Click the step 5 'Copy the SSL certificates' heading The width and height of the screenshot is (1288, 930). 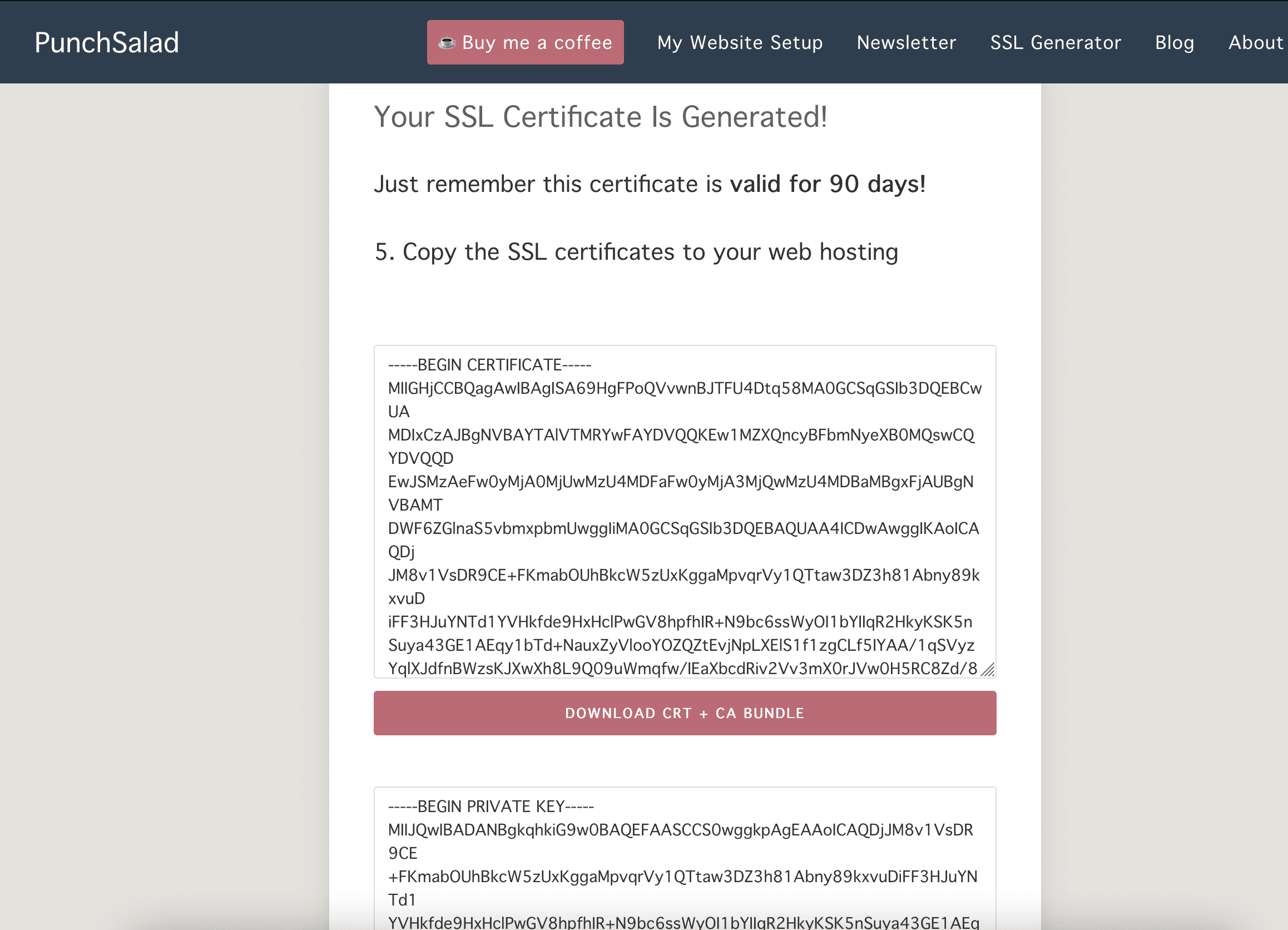click(636, 251)
